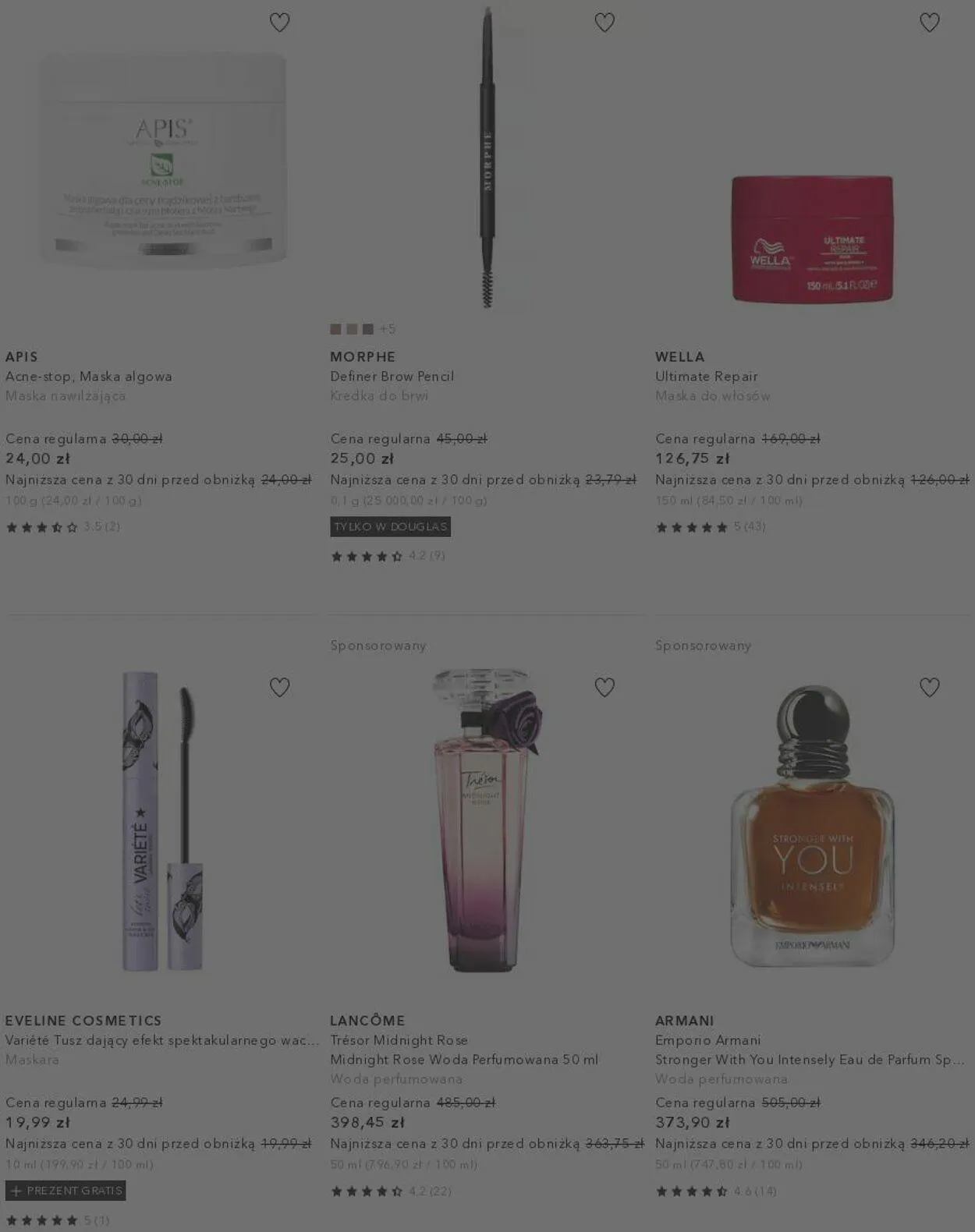Click heart icon on Wella Ultimate Repair
Image resolution: width=975 pixels, height=1232 pixels.
[x=930, y=23]
